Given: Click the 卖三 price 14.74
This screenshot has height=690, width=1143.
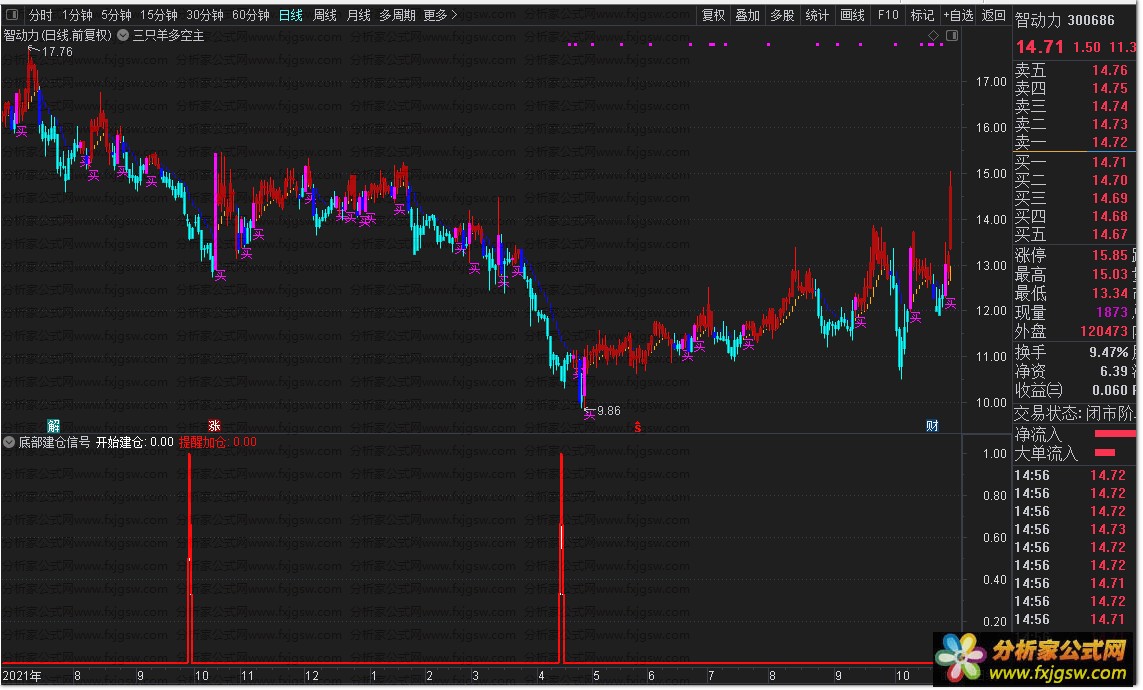Looking at the screenshot, I should pos(1109,106).
